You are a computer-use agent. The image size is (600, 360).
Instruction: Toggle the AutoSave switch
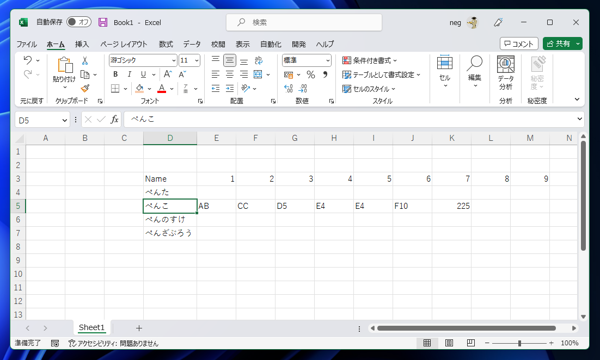[x=78, y=22]
